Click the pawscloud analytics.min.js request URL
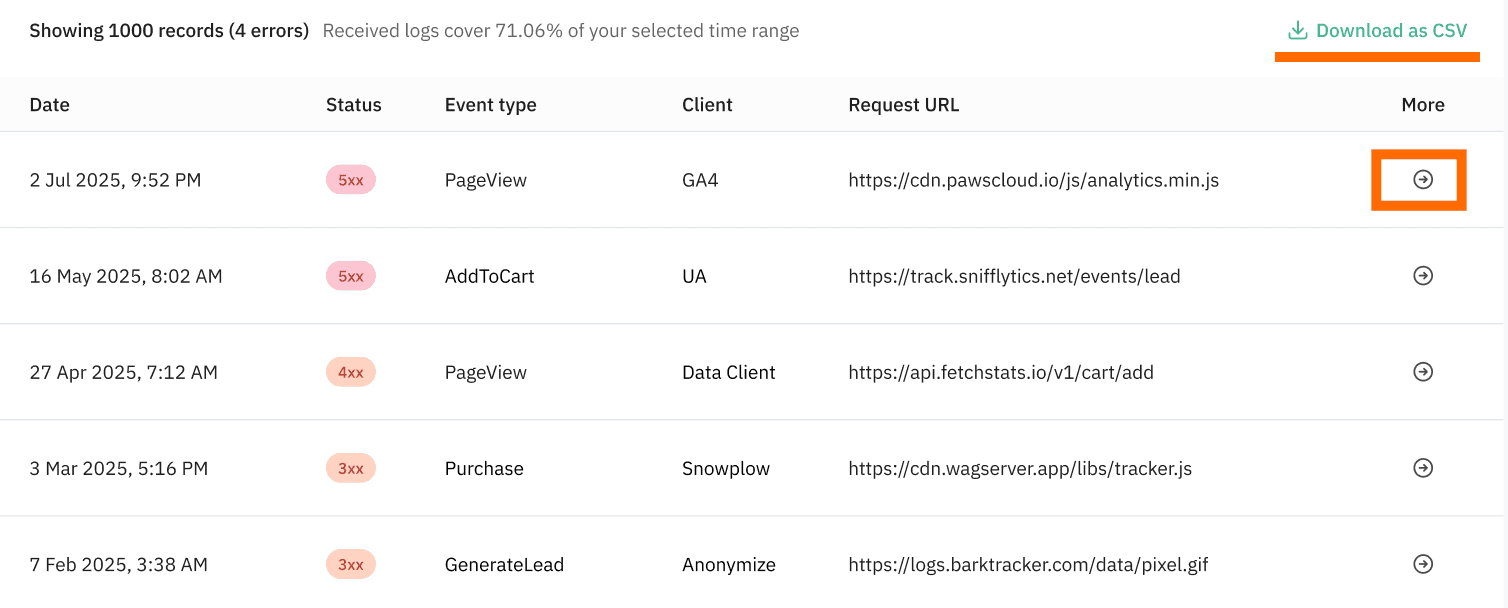Screen dimensions: 1508x608 coord(1034,180)
